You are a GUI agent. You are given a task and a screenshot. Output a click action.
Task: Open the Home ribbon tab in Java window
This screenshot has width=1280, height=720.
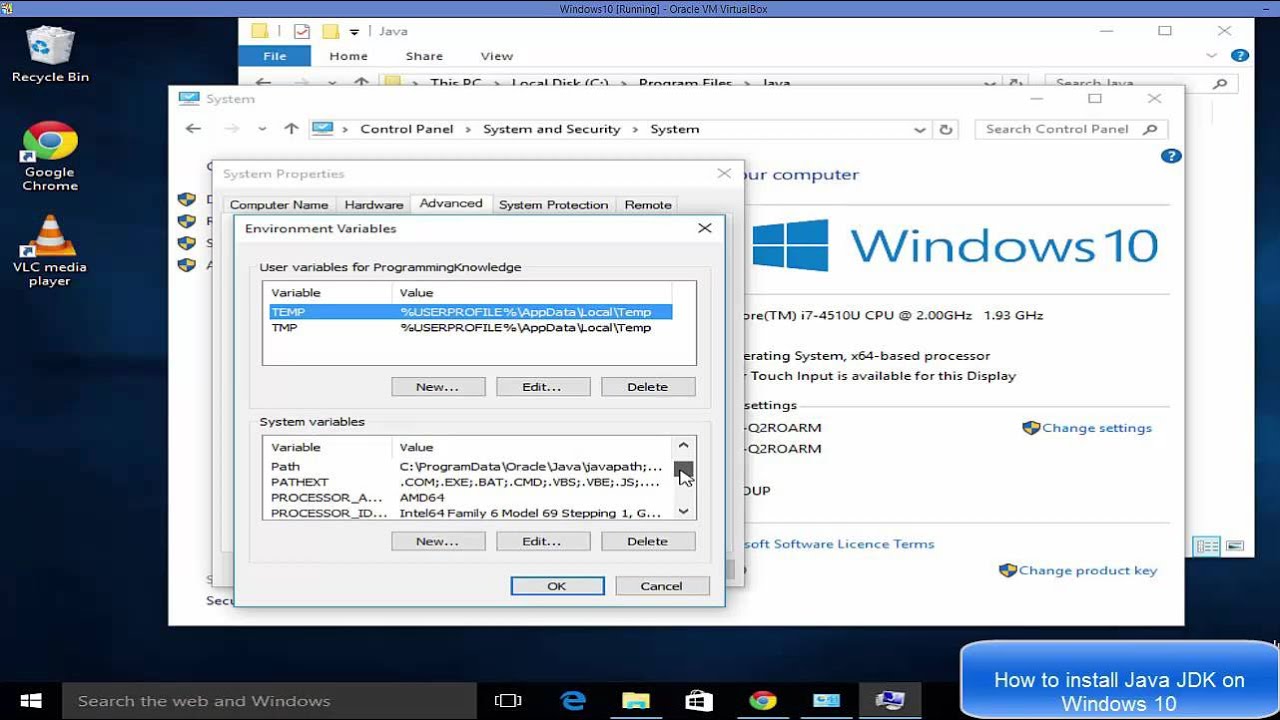tap(349, 56)
